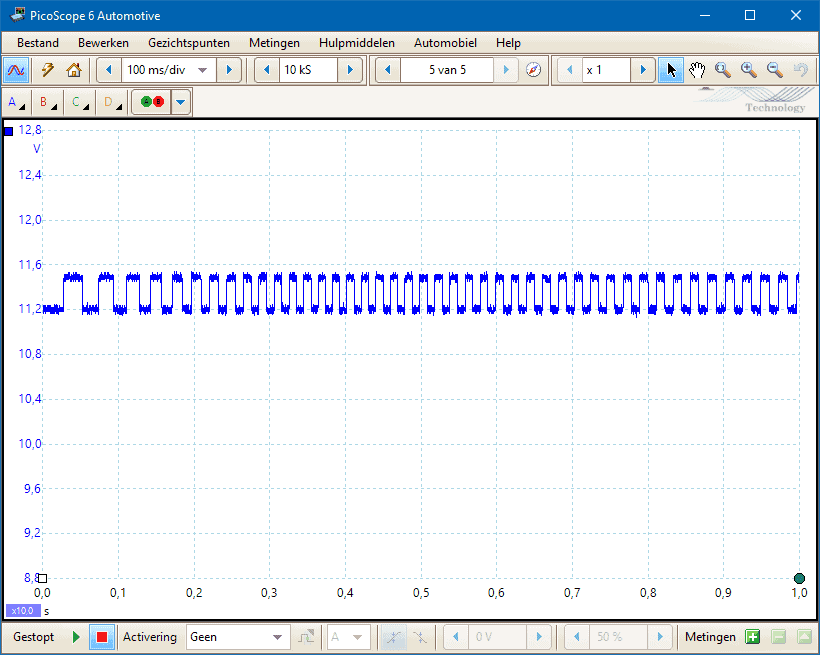Click the auto setup lightning icon
Image resolution: width=820 pixels, height=655 pixels.
pos(47,70)
